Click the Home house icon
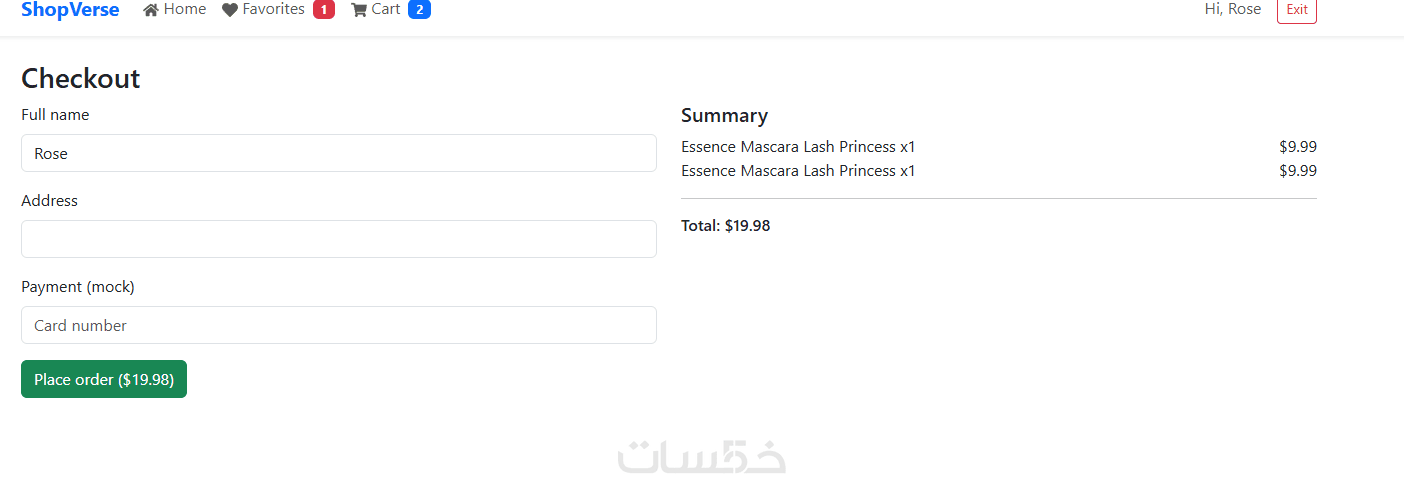The width and height of the screenshot is (1404, 484). (x=151, y=10)
